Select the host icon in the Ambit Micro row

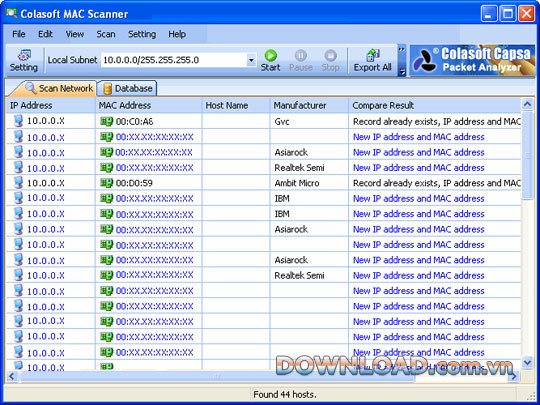18,183
